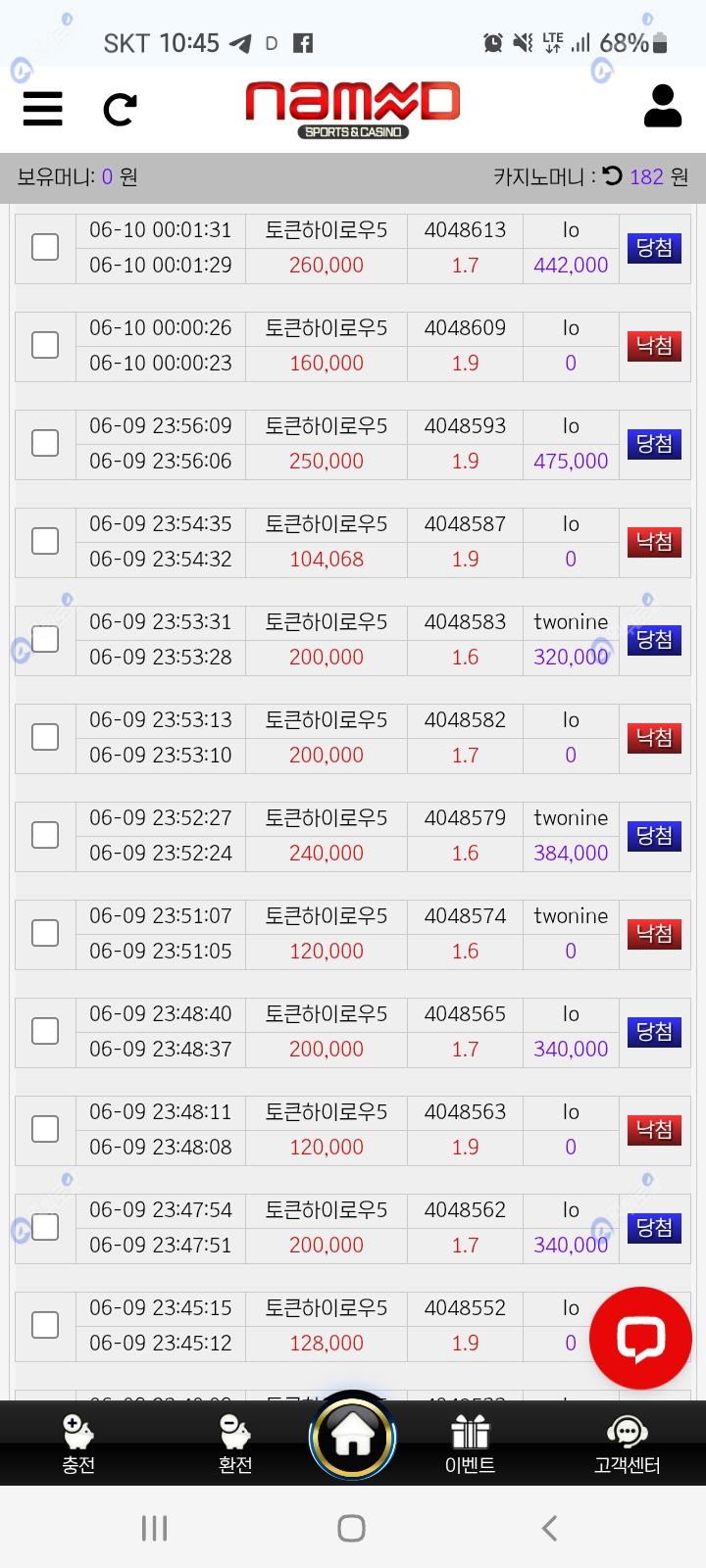
Task: Open the red live chat bubble
Action: (x=640, y=1337)
